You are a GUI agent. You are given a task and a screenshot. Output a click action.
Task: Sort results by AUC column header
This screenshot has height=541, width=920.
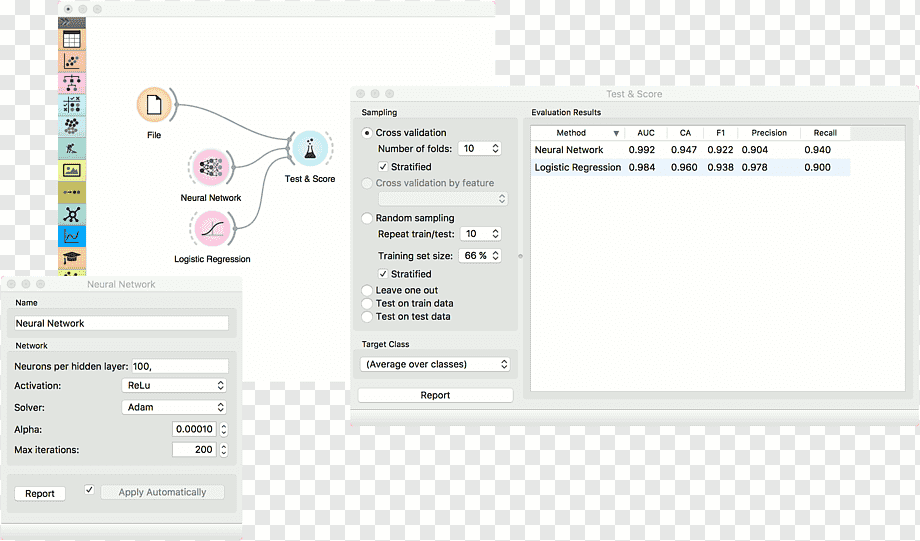pyautogui.click(x=645, y=133)
